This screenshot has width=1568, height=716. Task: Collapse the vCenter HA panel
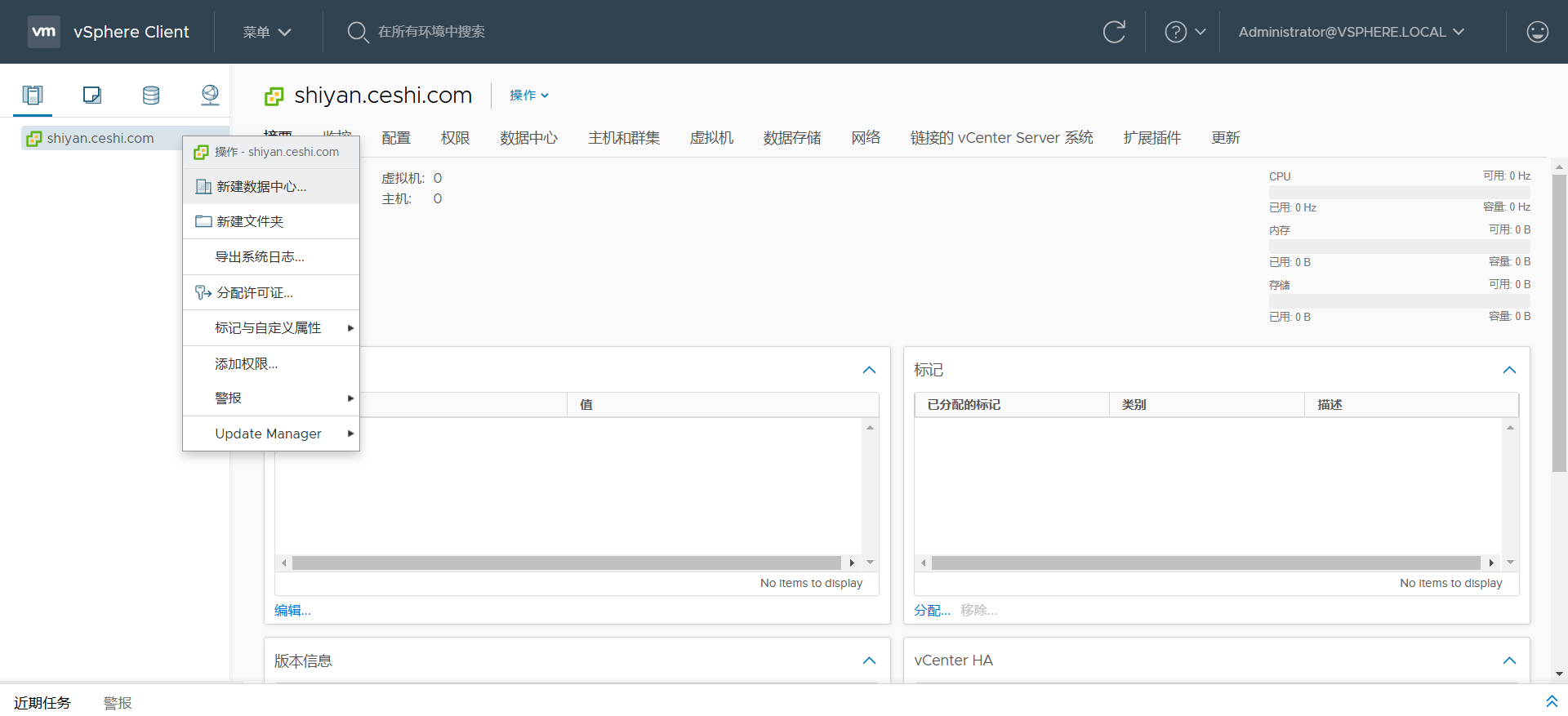tap(1509, 660)
